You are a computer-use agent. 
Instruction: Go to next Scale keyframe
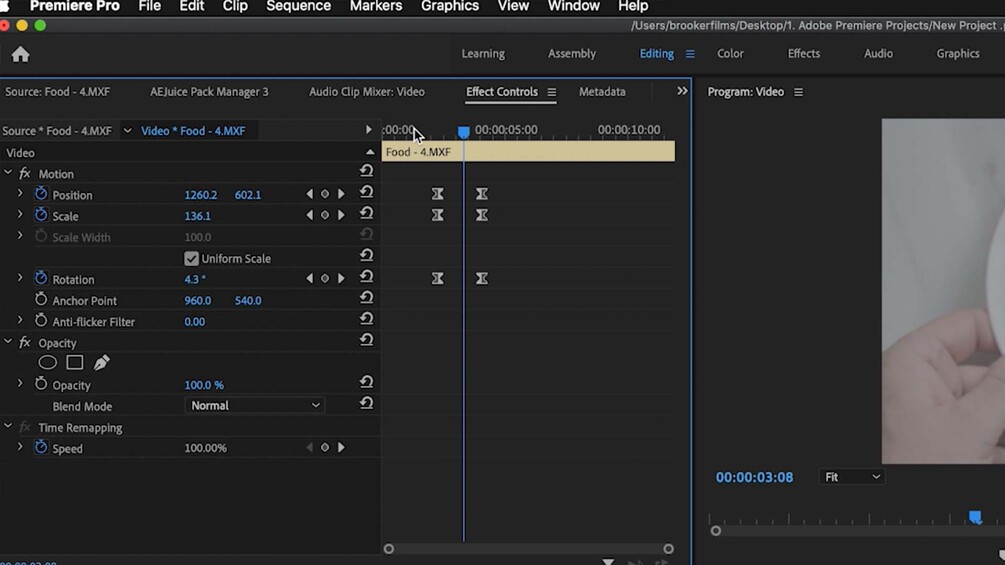[341, 215]
